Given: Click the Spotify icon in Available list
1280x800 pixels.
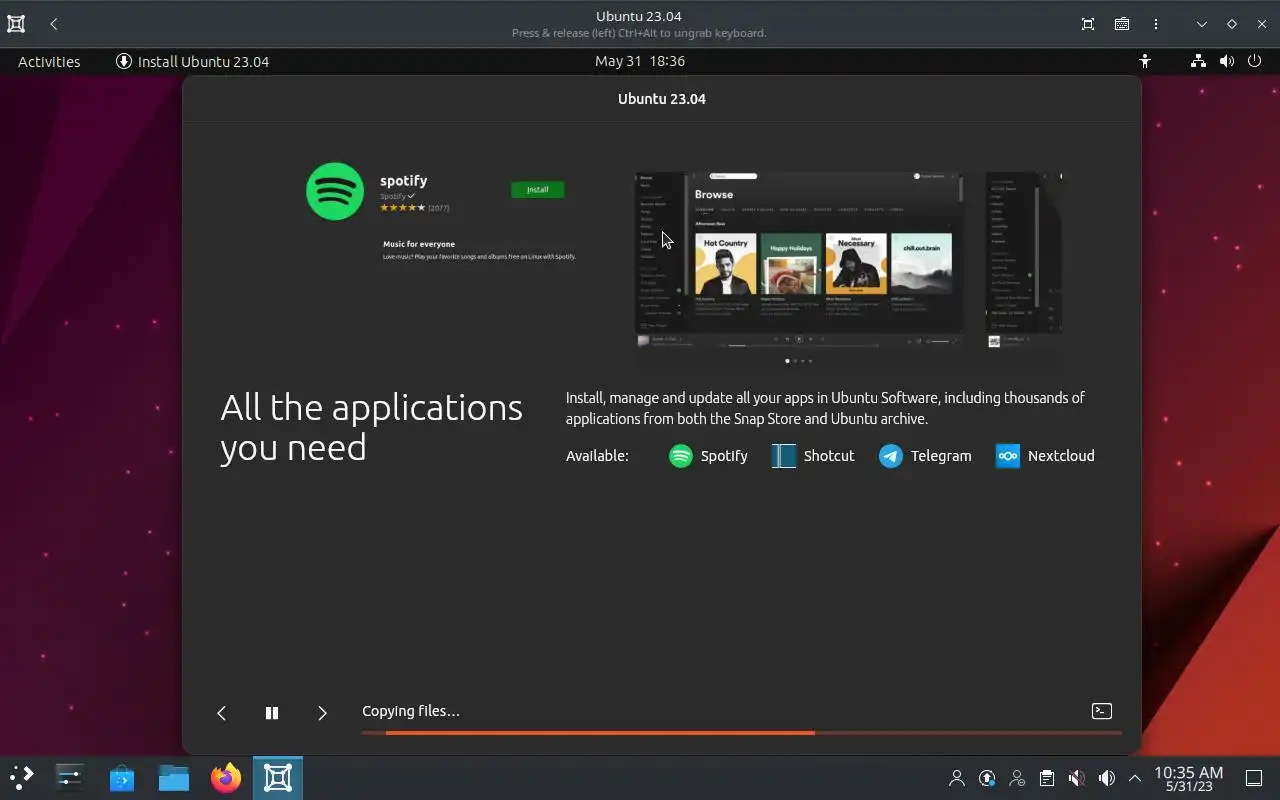Looking at the screenshot, I should click(680, 456).
